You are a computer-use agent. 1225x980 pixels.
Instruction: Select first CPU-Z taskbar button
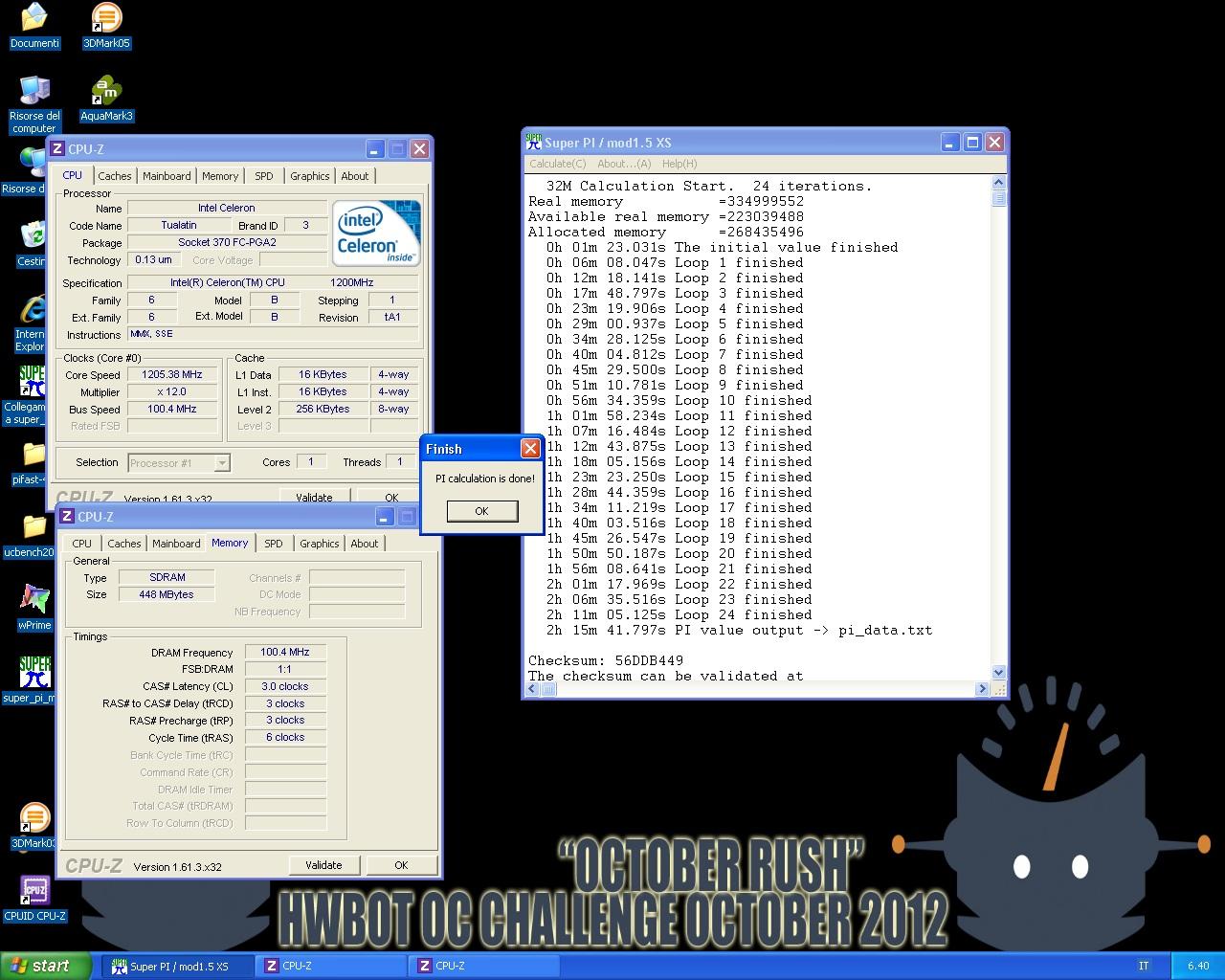coord(331,966)
